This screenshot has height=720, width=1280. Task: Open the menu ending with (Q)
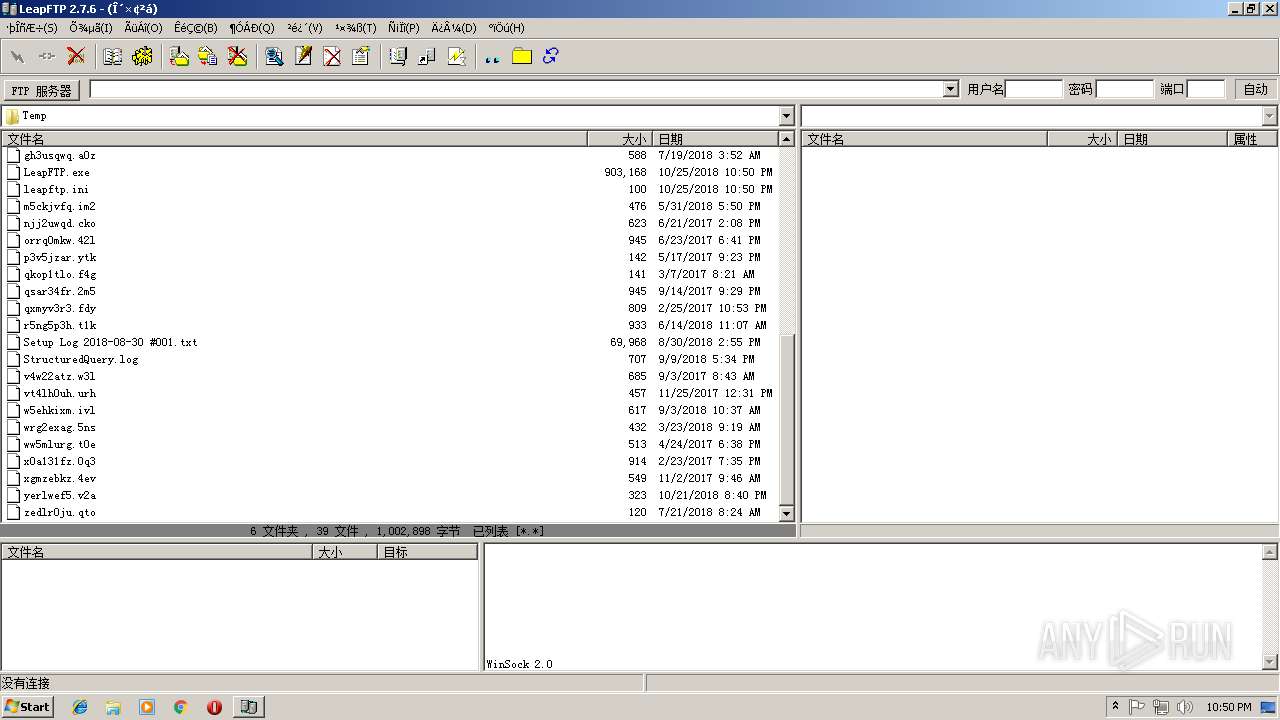point(252,28)
